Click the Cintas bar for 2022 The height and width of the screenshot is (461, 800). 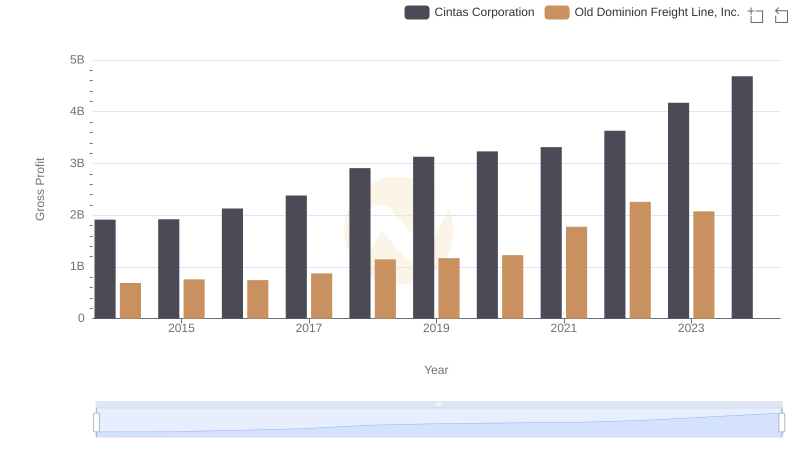pos(614,225)
